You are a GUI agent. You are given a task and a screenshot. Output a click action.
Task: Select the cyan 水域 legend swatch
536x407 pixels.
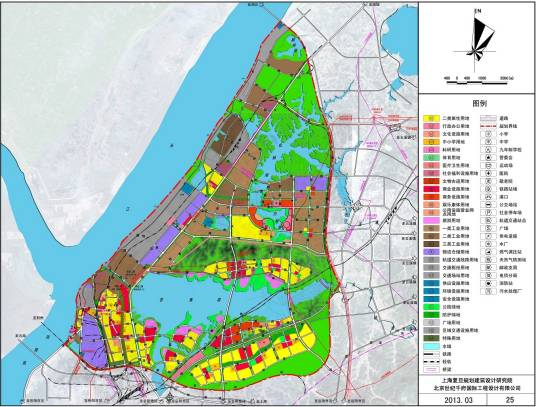[431, 346]
